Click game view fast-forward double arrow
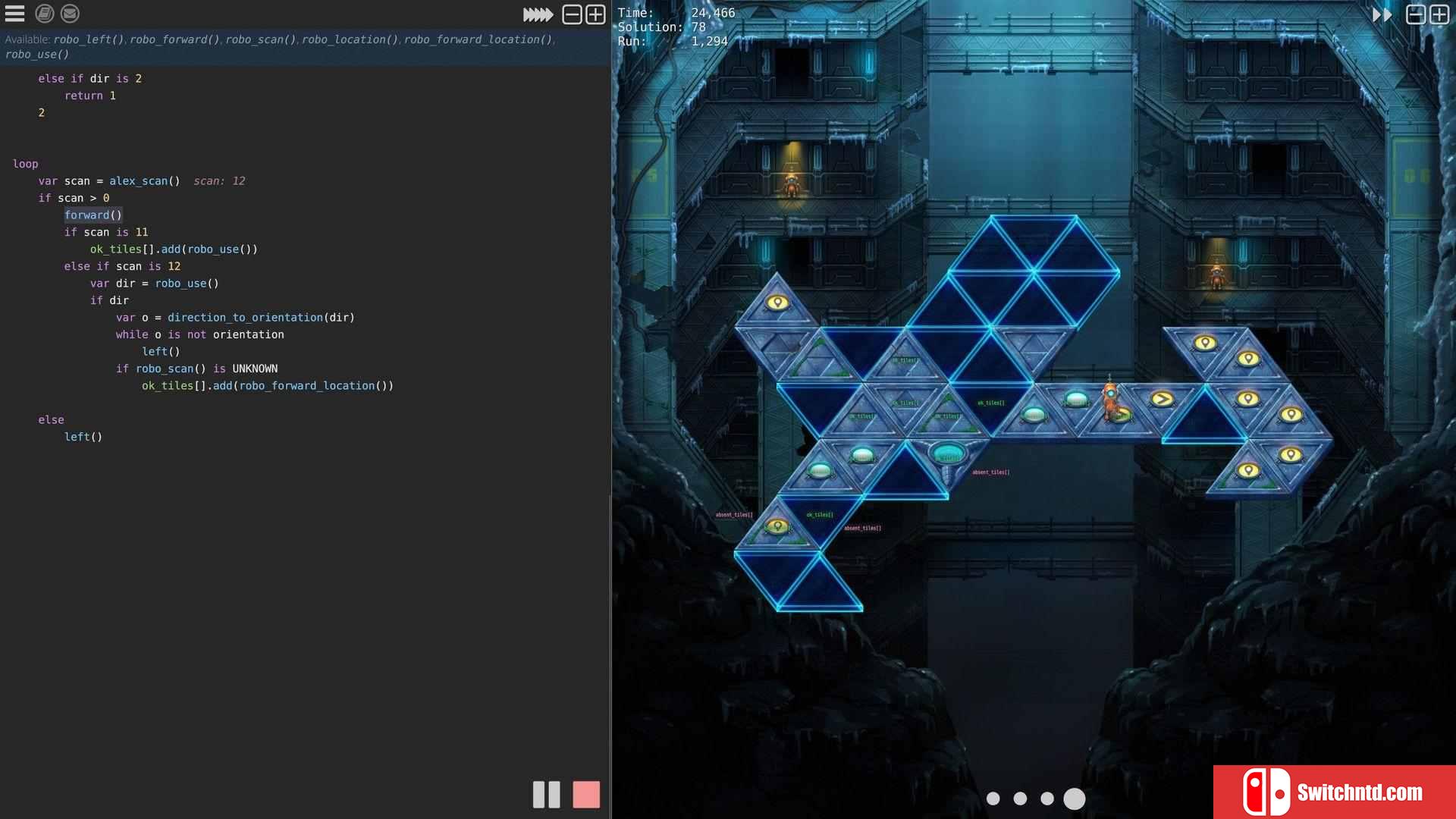1456x819 pixels. (x=1382, y=14)
